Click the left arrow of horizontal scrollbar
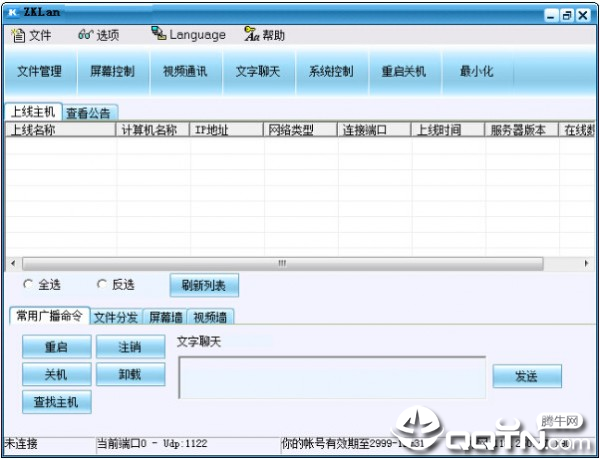This screenshot has width=600, height=459. (13, 264)
